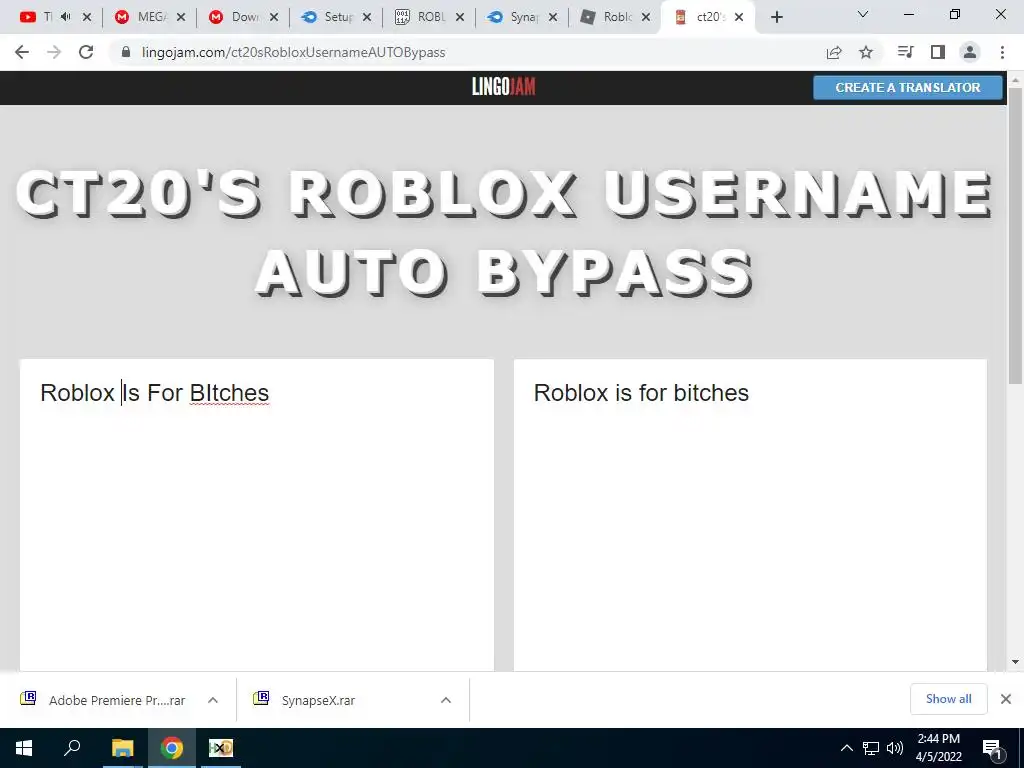Open the Chrome profile avatar
1024x768 pixels.
[970, 52]
